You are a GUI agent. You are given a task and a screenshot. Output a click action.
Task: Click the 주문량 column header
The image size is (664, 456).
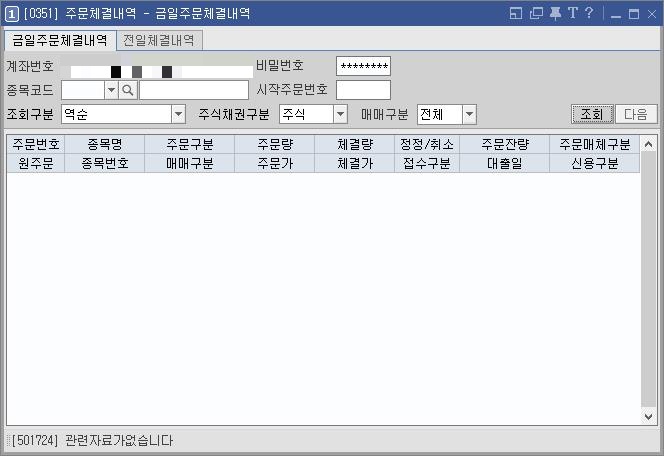point(275,144)
